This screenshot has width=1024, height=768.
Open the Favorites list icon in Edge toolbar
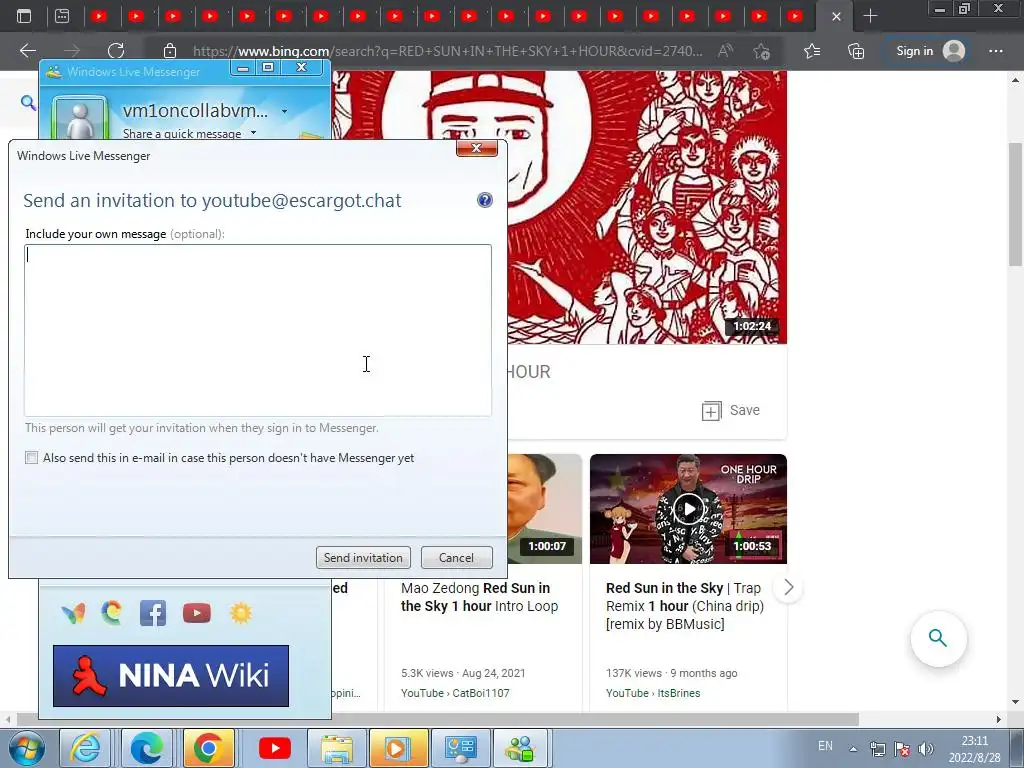[812, 51]
